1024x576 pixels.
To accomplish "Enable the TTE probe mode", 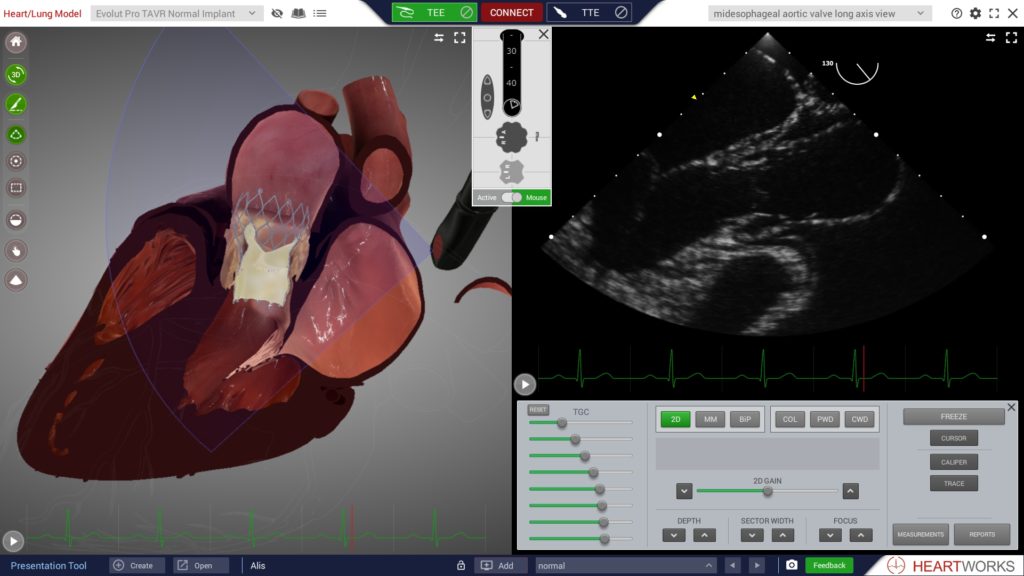I will tap(589, 12).
